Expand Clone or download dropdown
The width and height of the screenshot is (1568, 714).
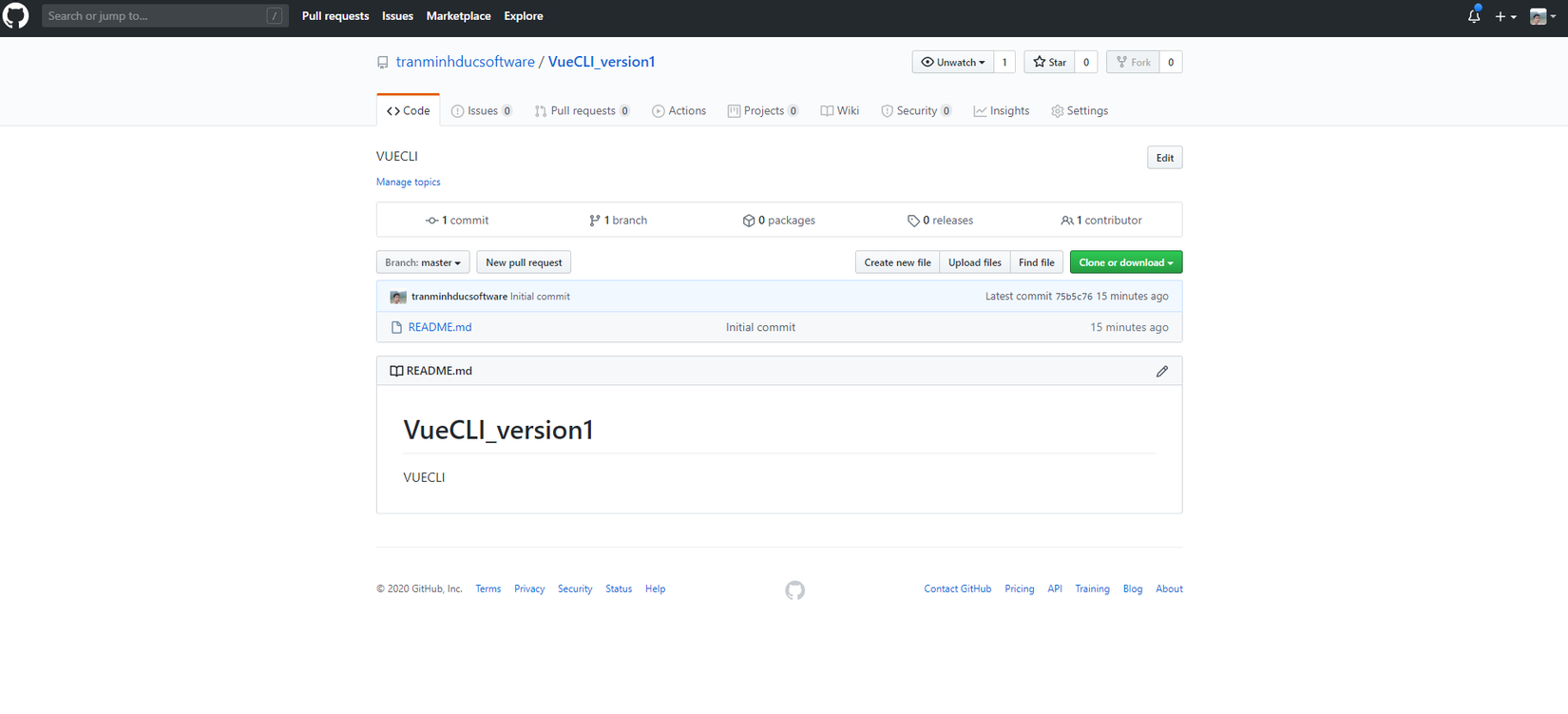click(x=1126, y=262)
